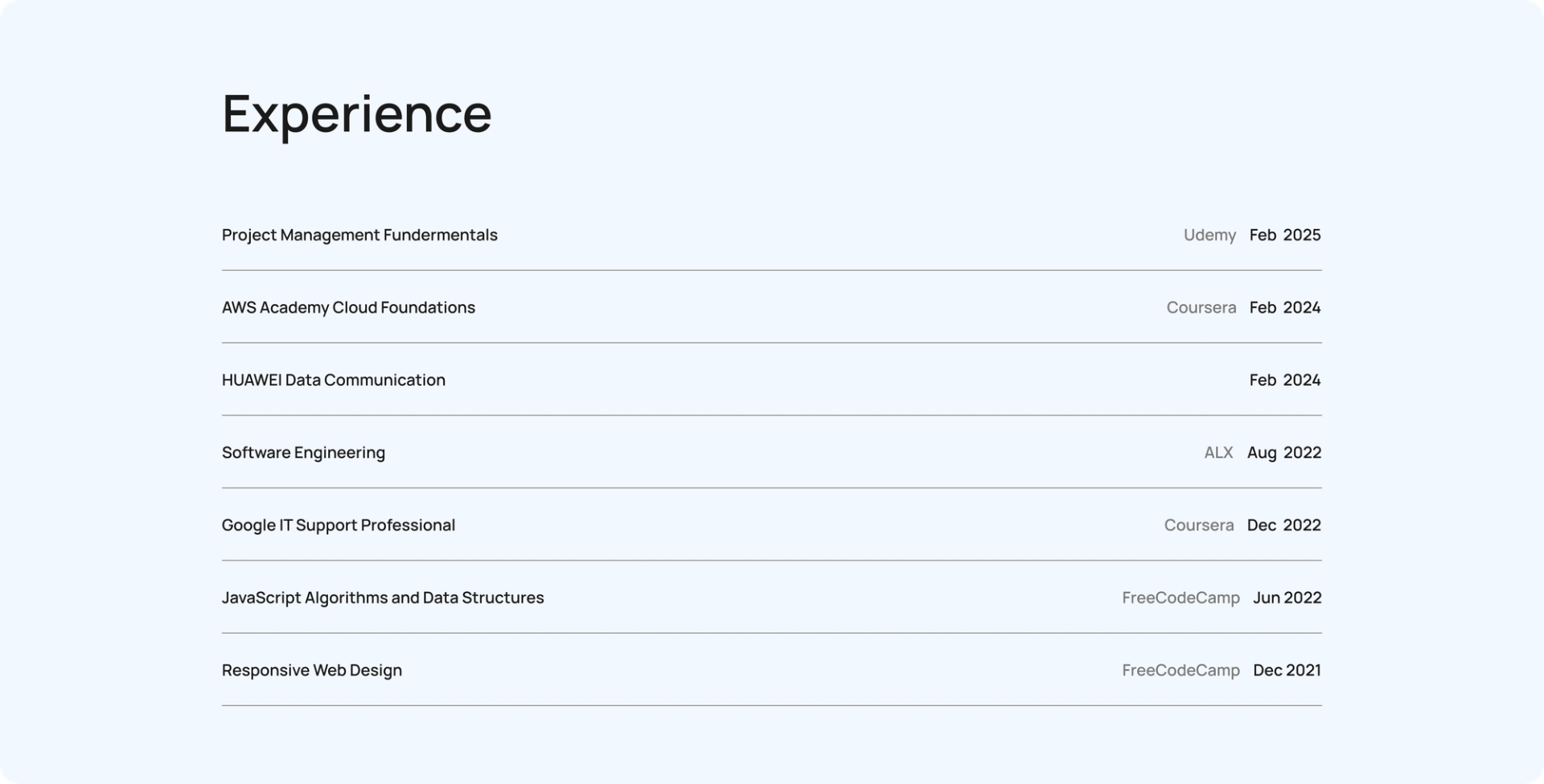Click Feb 2024 date in HUAWEI row
1544x784 pixels.
1285,380
